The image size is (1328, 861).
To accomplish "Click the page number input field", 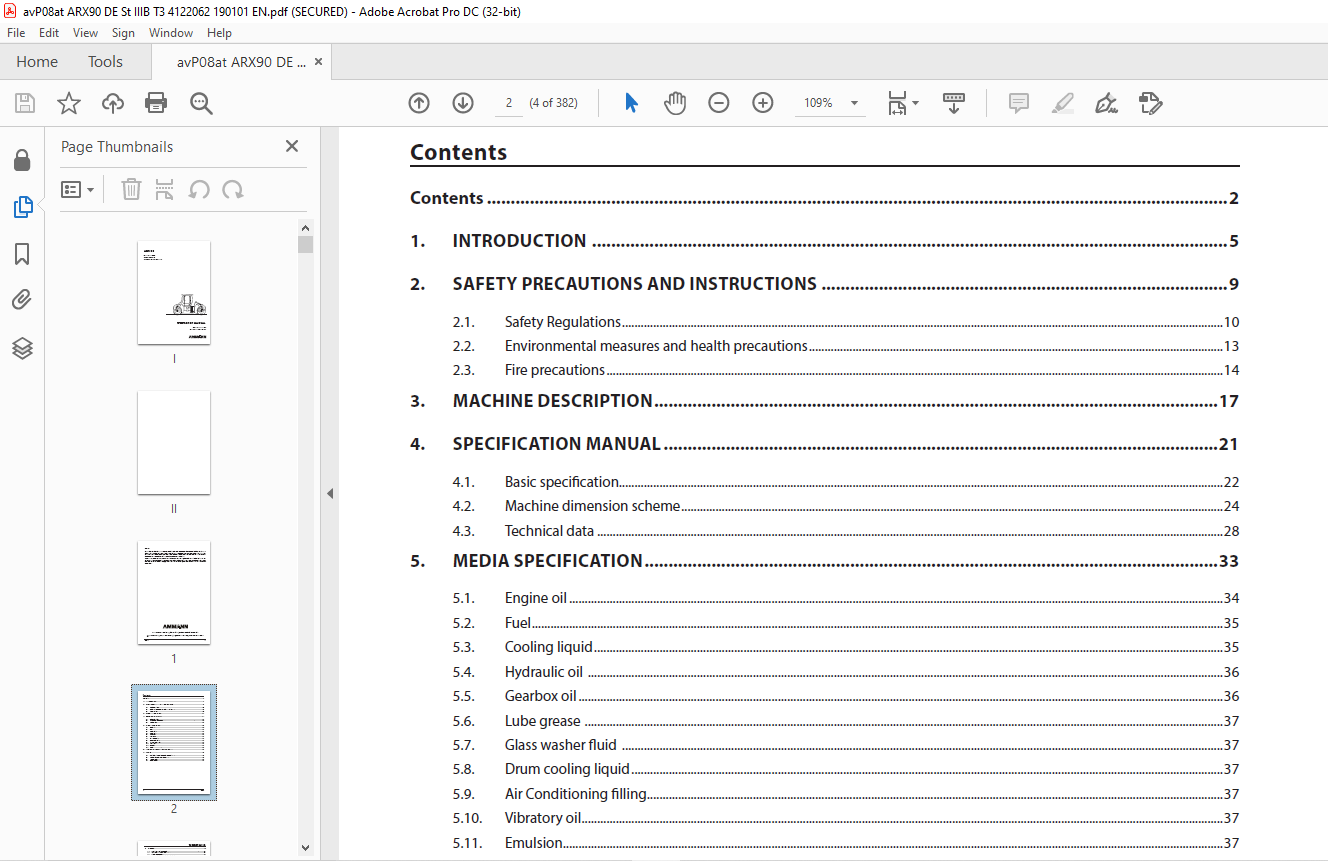I will [509, 103].
